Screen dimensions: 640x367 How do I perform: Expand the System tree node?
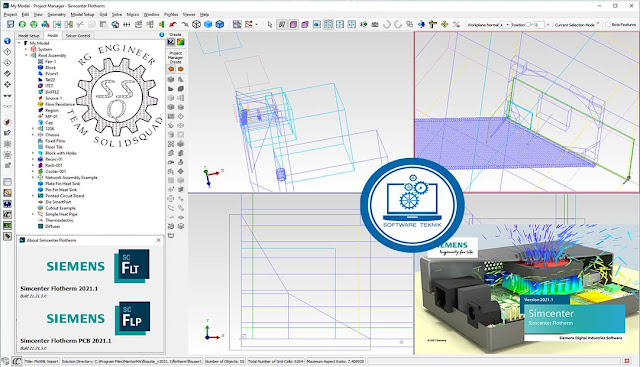click(x=26, y=49)
